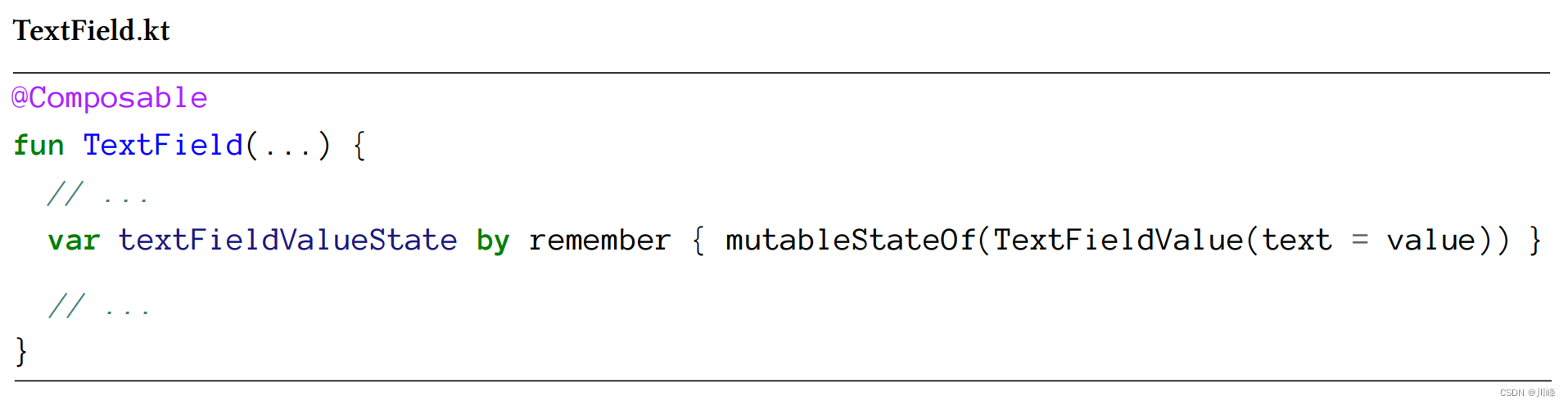
Task: Click the fun keyword
Action: click(x=38, y=146)
